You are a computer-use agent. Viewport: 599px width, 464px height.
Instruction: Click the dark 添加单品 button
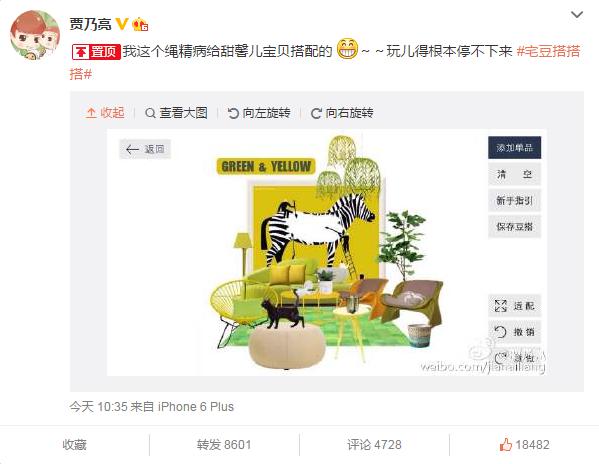pos(515,147)
